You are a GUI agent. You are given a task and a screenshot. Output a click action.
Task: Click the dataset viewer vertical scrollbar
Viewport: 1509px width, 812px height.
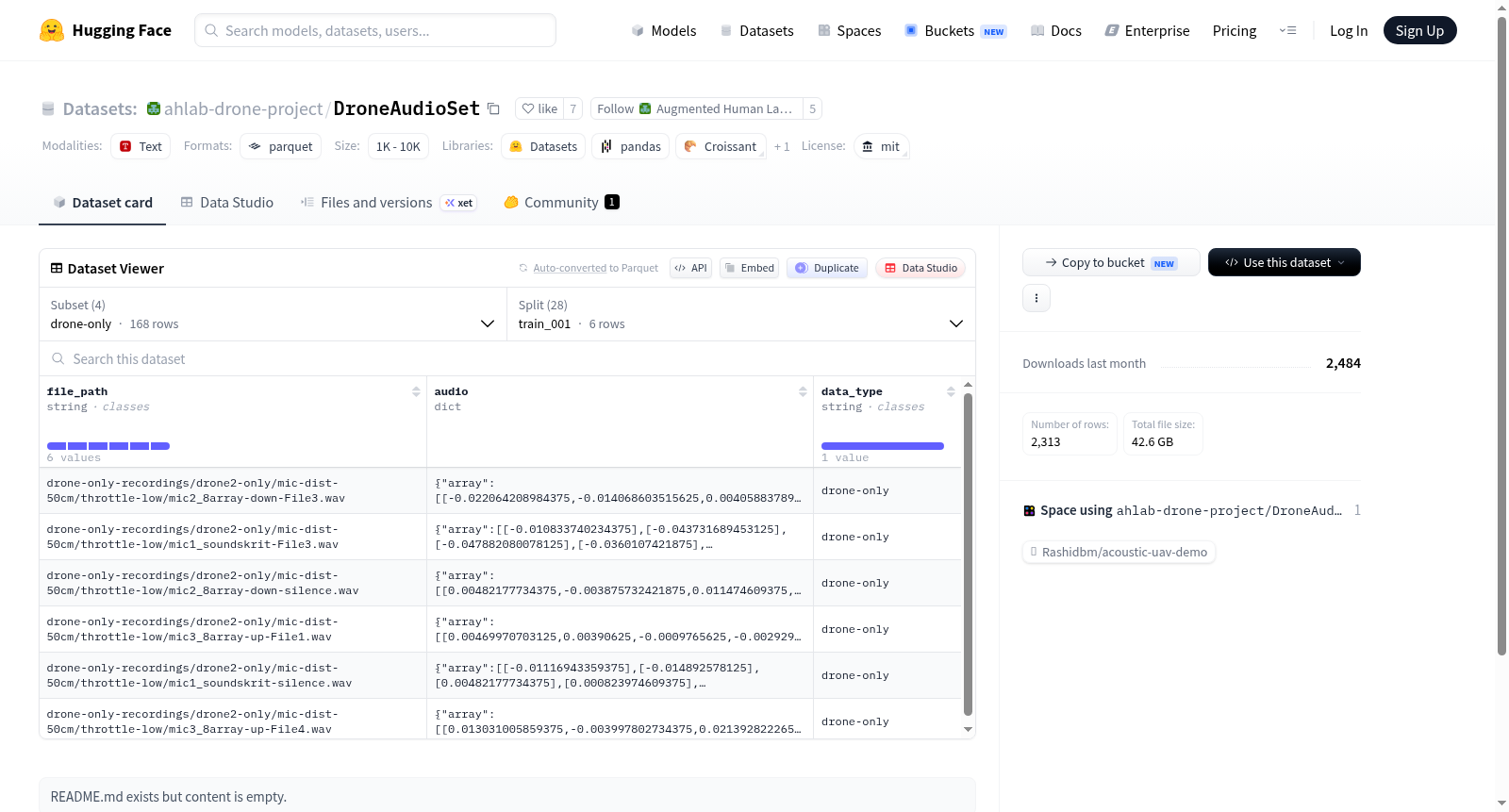(x=968, y=554)
